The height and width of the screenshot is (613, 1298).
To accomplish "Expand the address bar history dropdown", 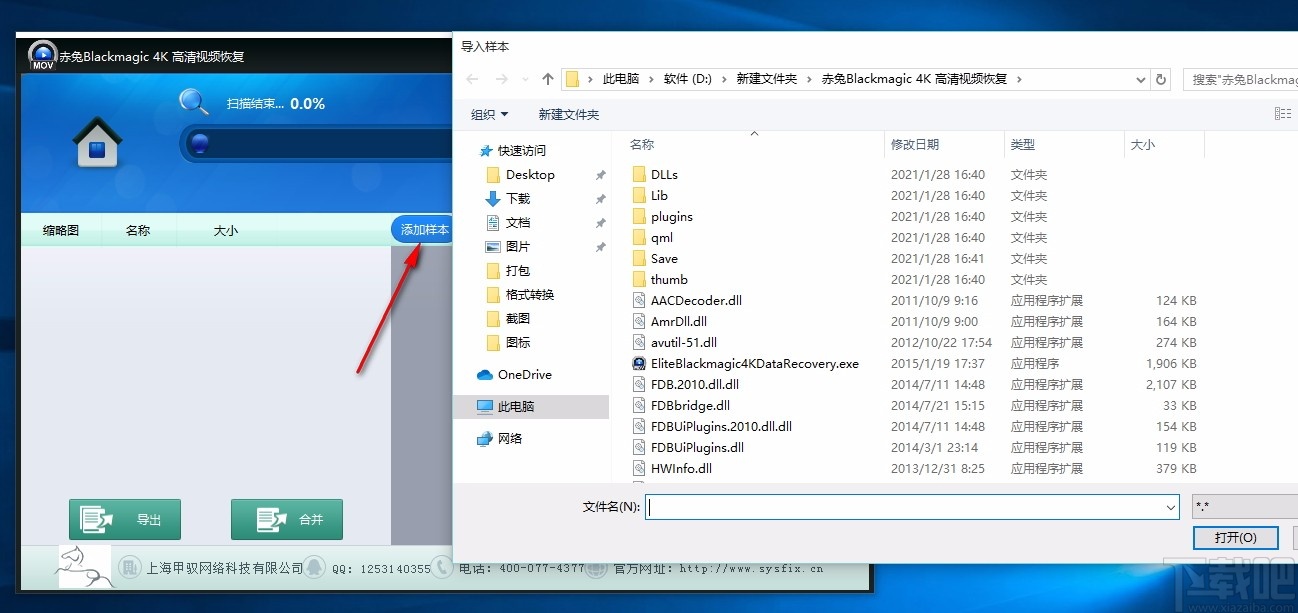I will pyautogui.click(x=1141, y=79).
